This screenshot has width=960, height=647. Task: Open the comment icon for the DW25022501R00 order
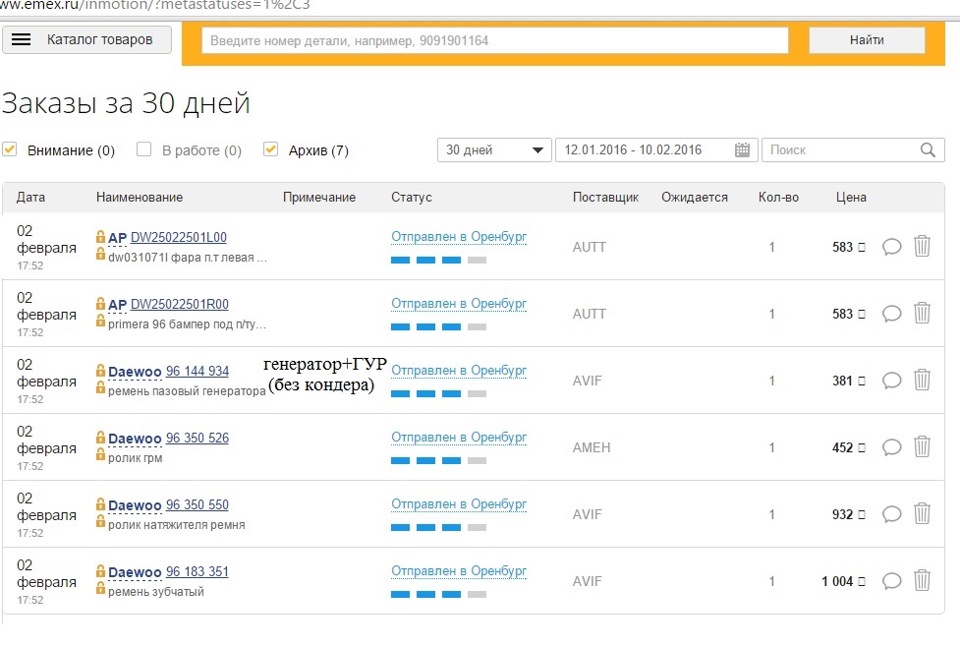[x=892, y=314]
